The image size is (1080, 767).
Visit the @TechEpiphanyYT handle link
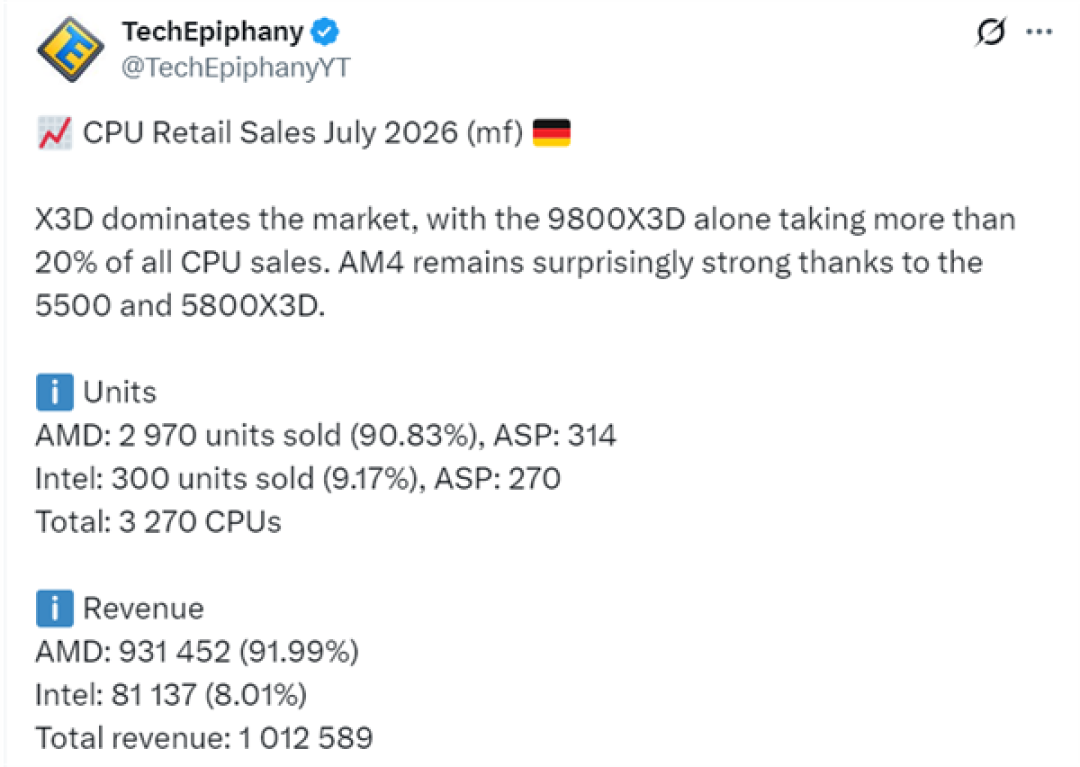point(236,67)
